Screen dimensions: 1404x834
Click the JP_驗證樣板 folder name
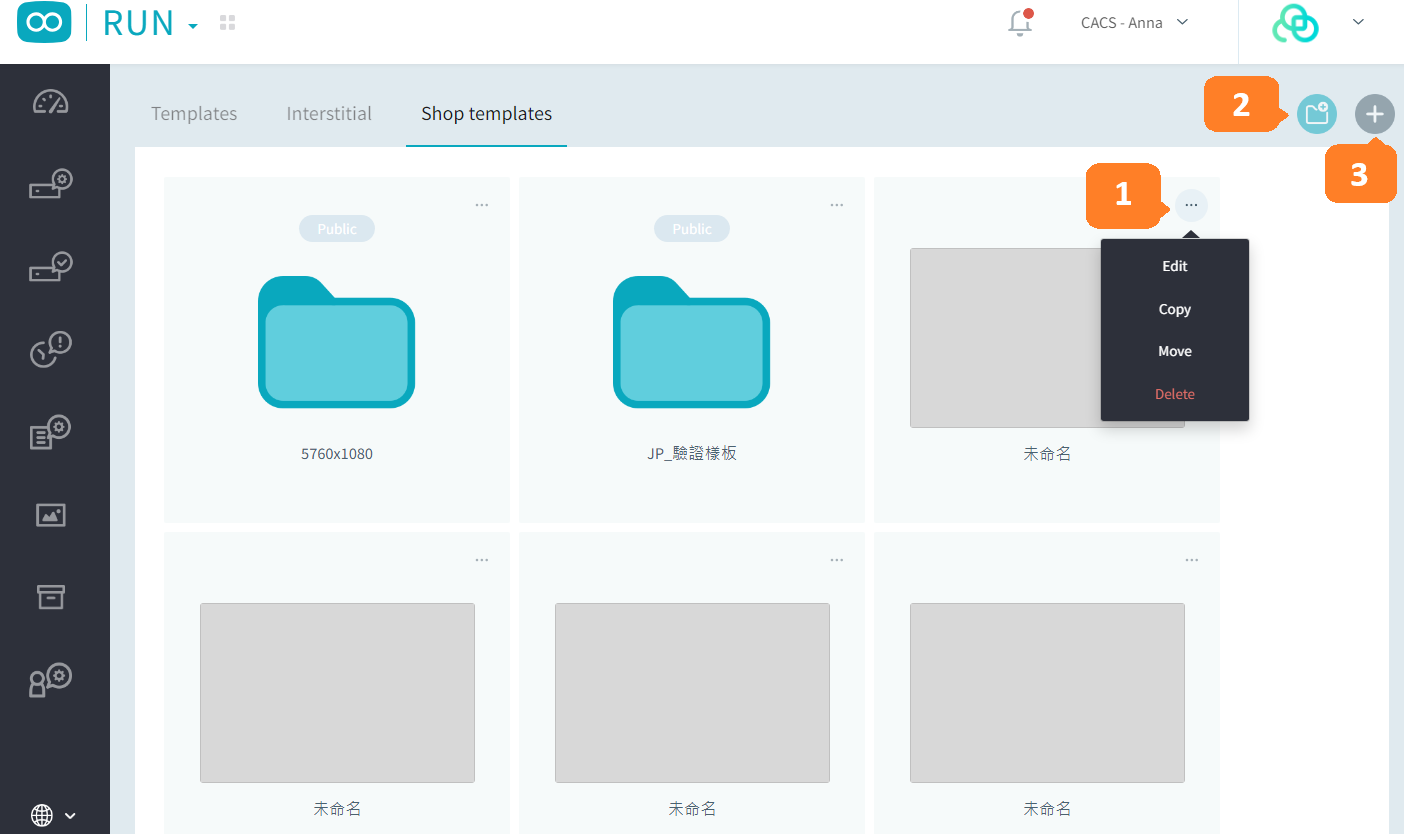(692, 453)
